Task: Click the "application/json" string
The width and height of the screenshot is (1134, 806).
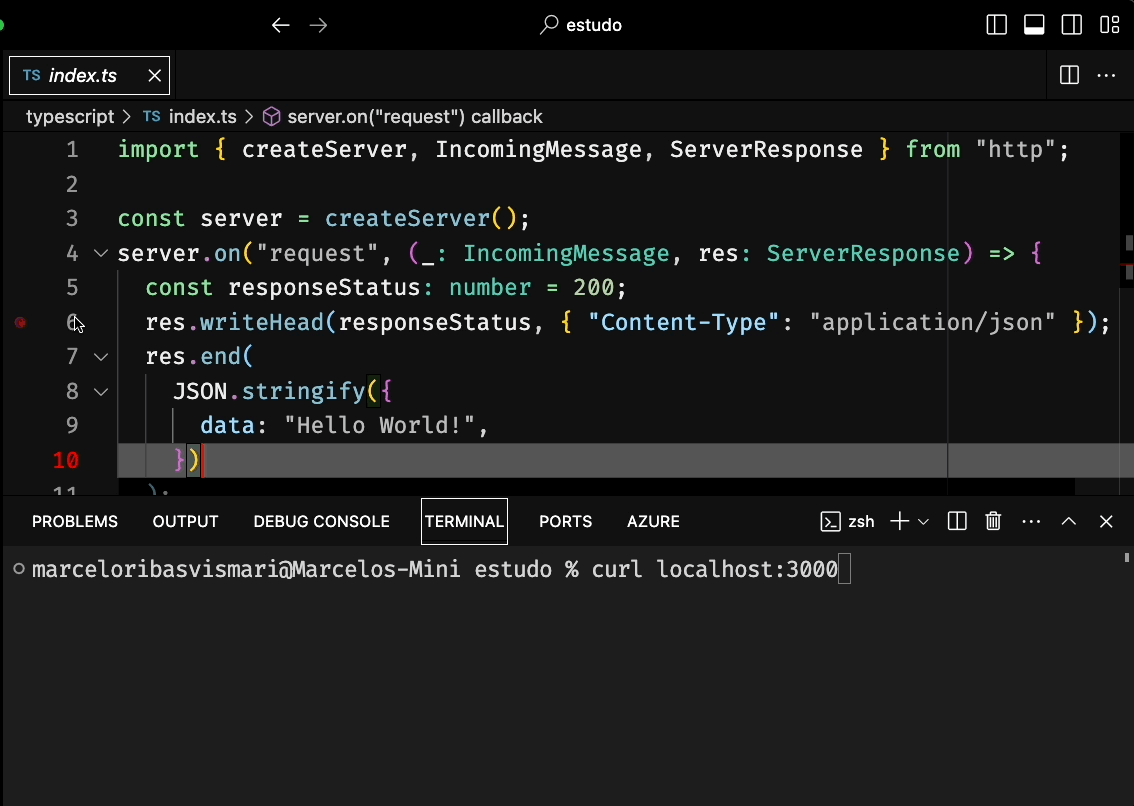Action: [x=932, y=322]
